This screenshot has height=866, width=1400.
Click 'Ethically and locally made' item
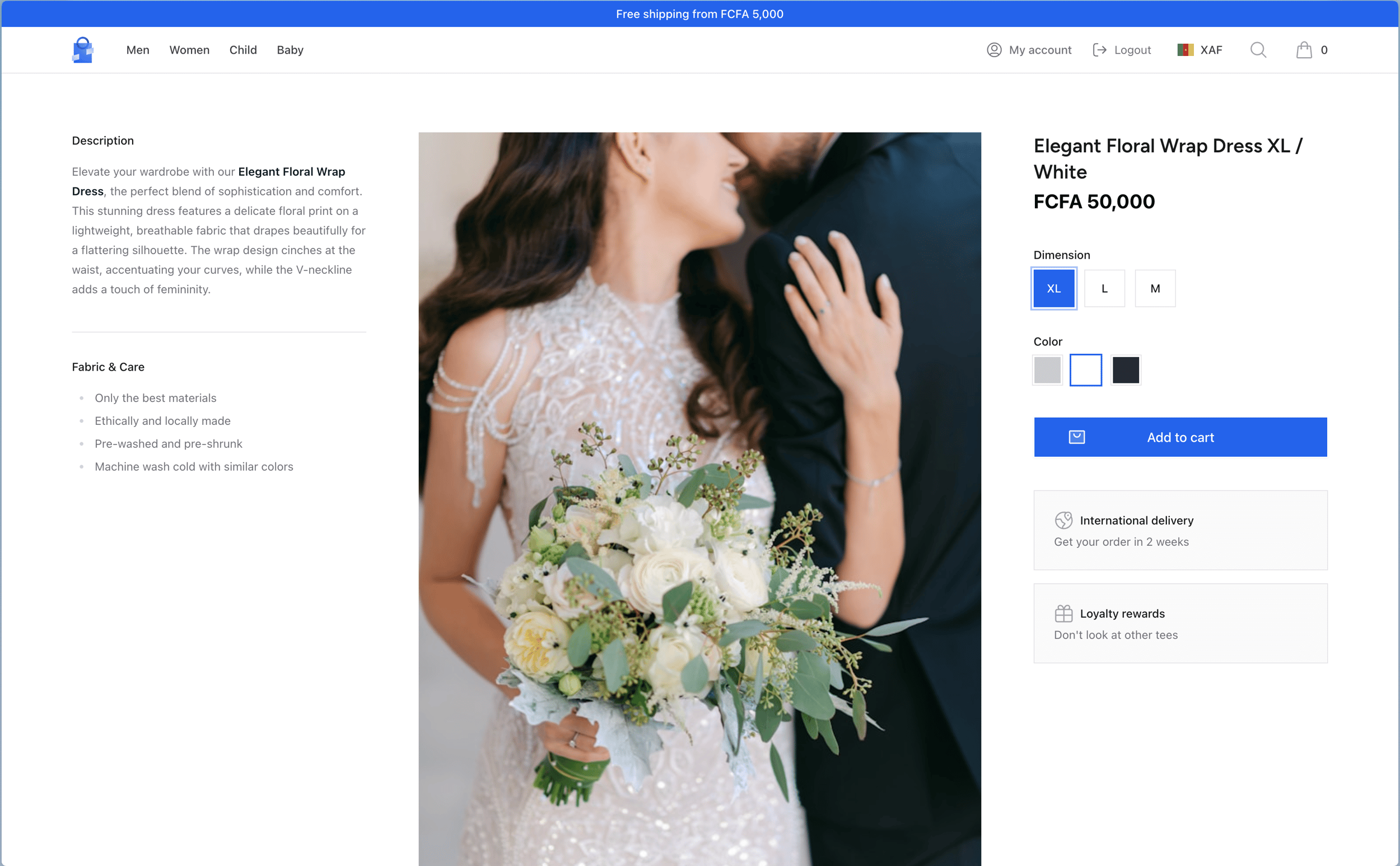[x=163, y=421]
